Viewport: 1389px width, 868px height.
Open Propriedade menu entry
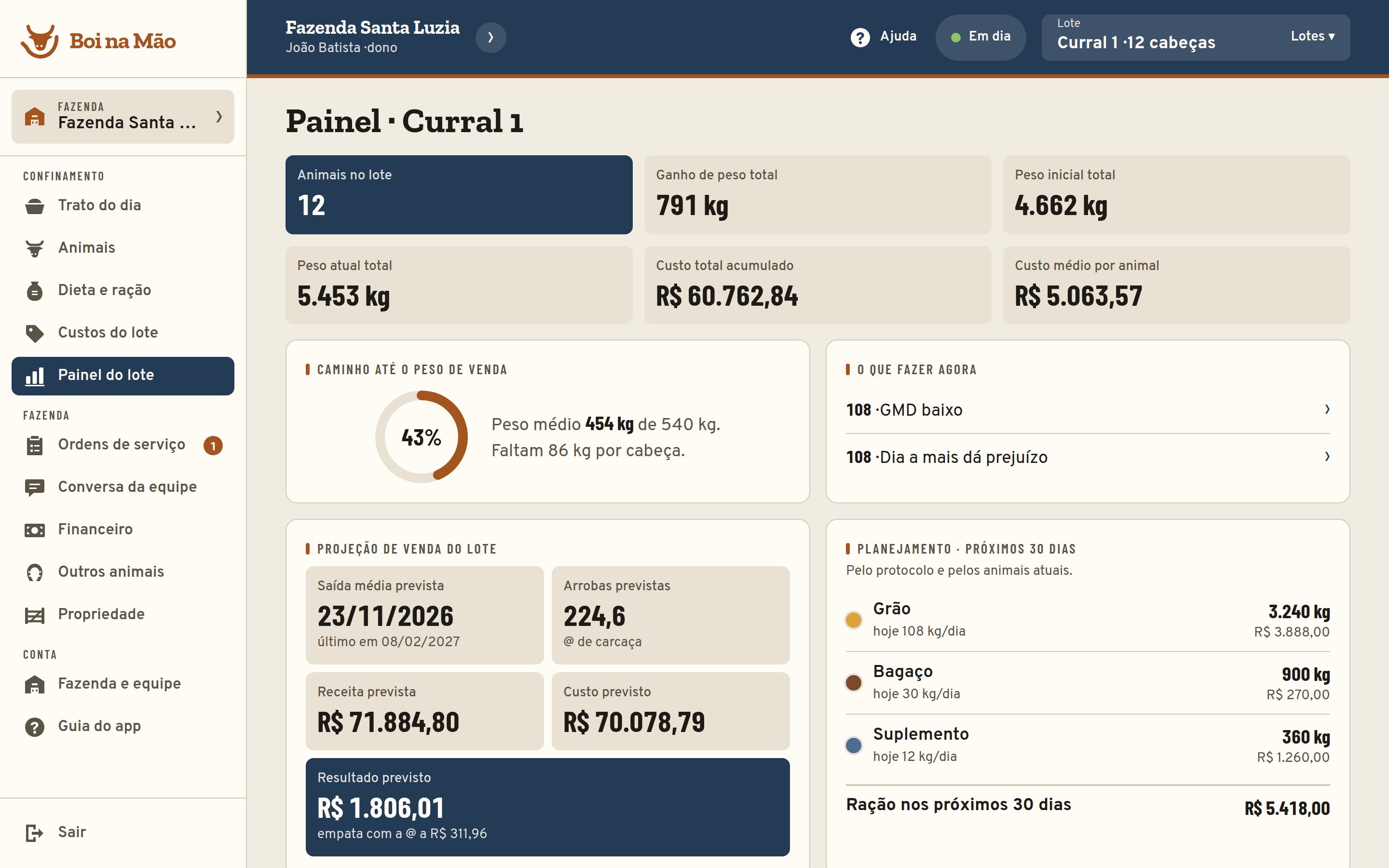123,614
